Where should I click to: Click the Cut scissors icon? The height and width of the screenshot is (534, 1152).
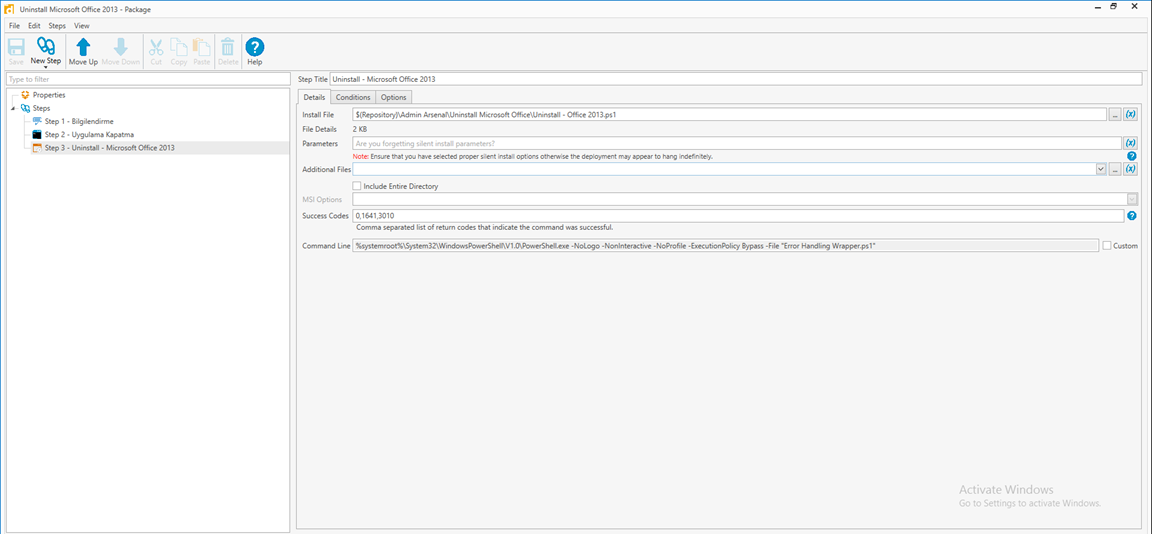click(156, 48)
